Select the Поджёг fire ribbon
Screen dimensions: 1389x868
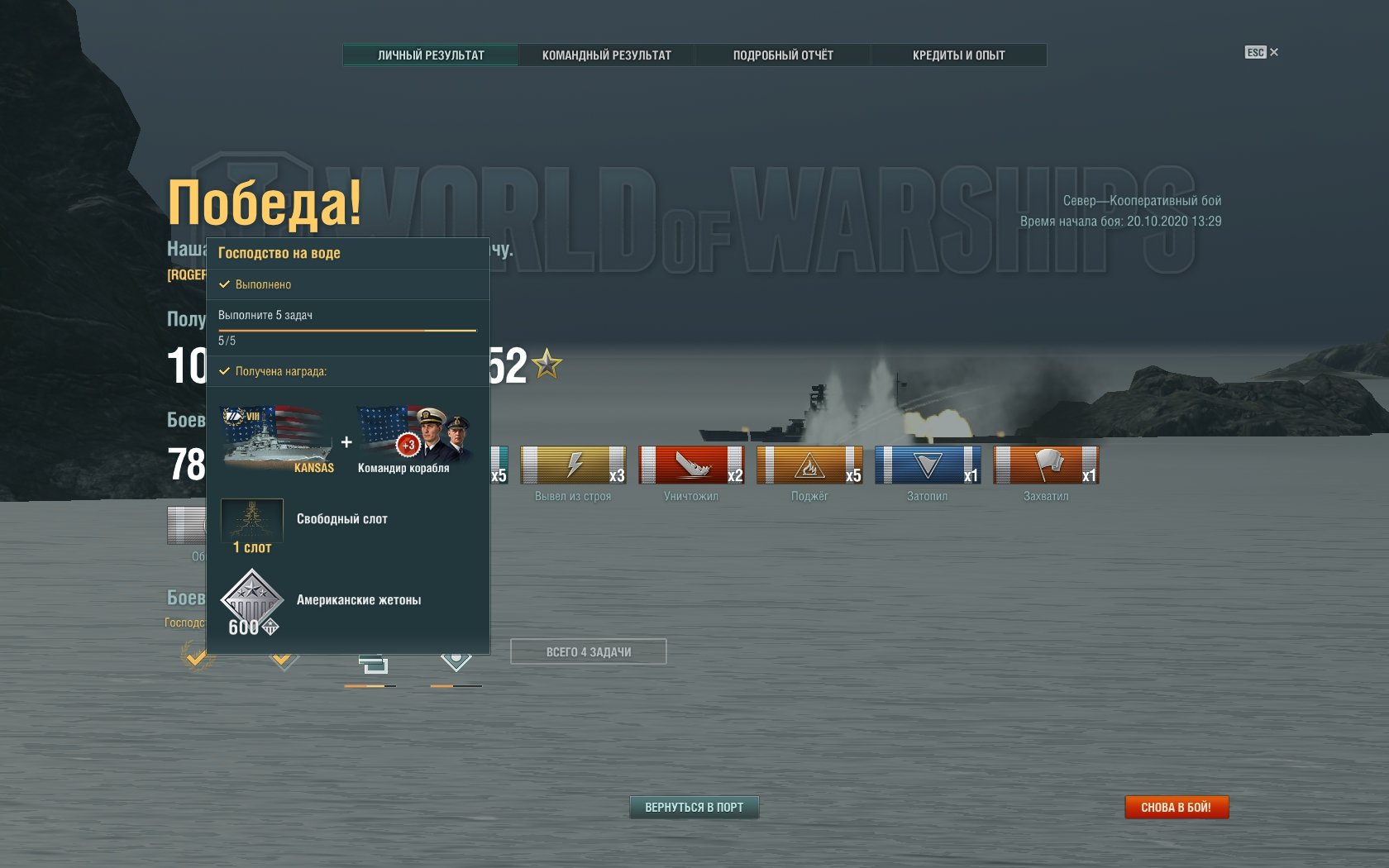click(x=809, y=465)
